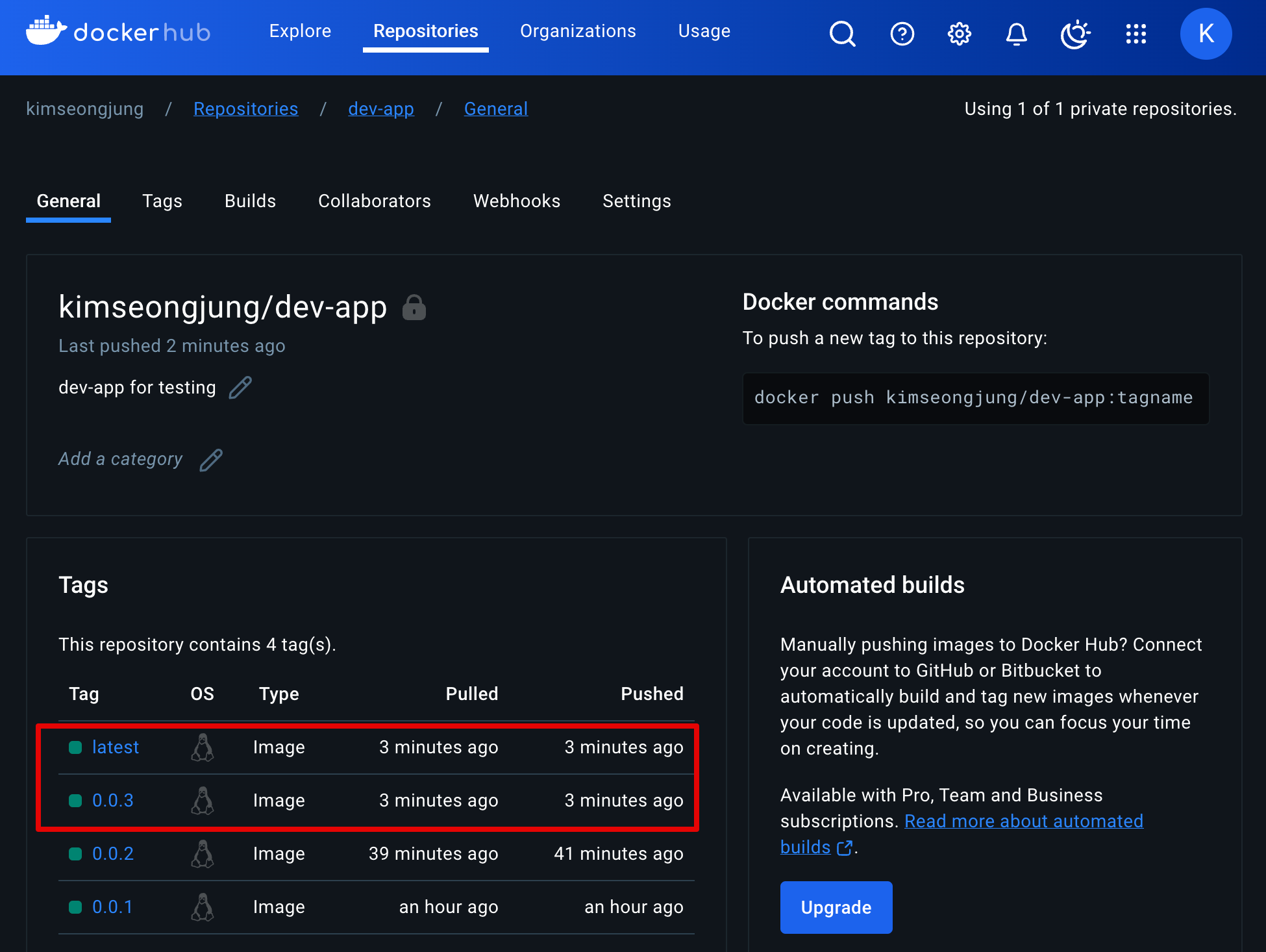The height and width of the screenshot is (952, 1266).
Task: Click the General breadcrumb link
Action: point(496,109)
